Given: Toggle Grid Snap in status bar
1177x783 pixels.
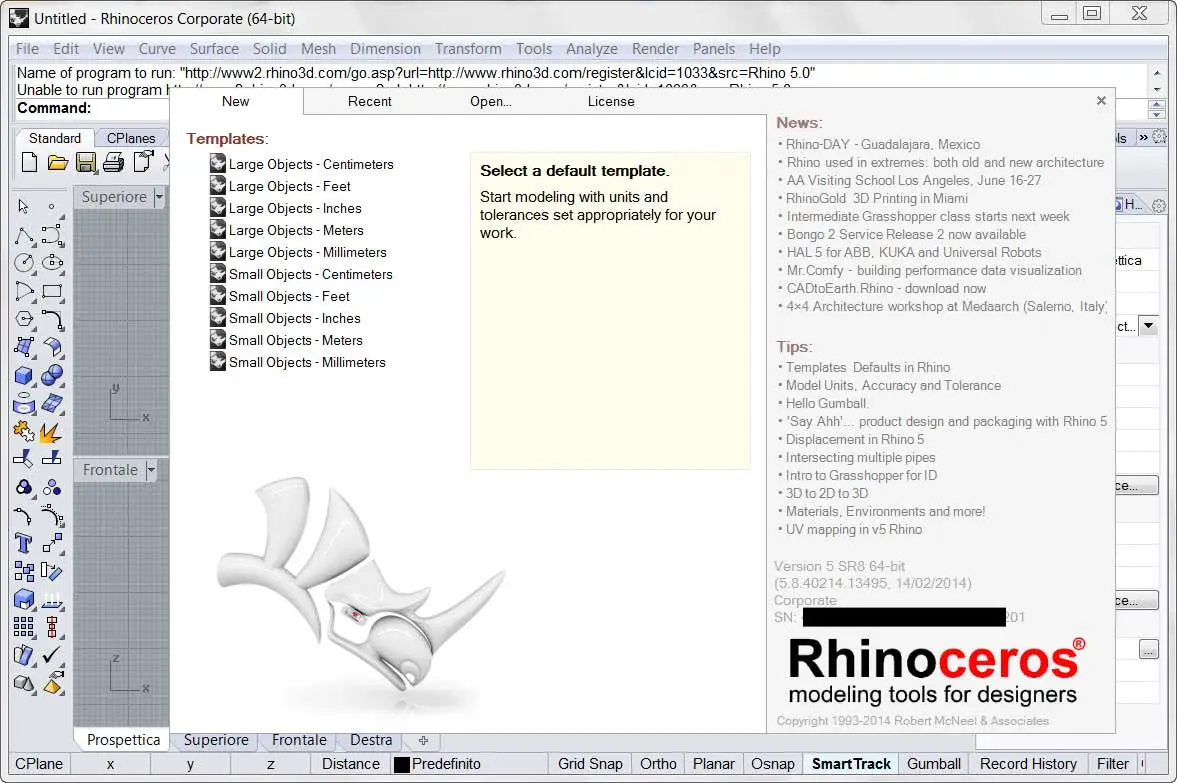Looking at the screenshot, I should point(590,763).
